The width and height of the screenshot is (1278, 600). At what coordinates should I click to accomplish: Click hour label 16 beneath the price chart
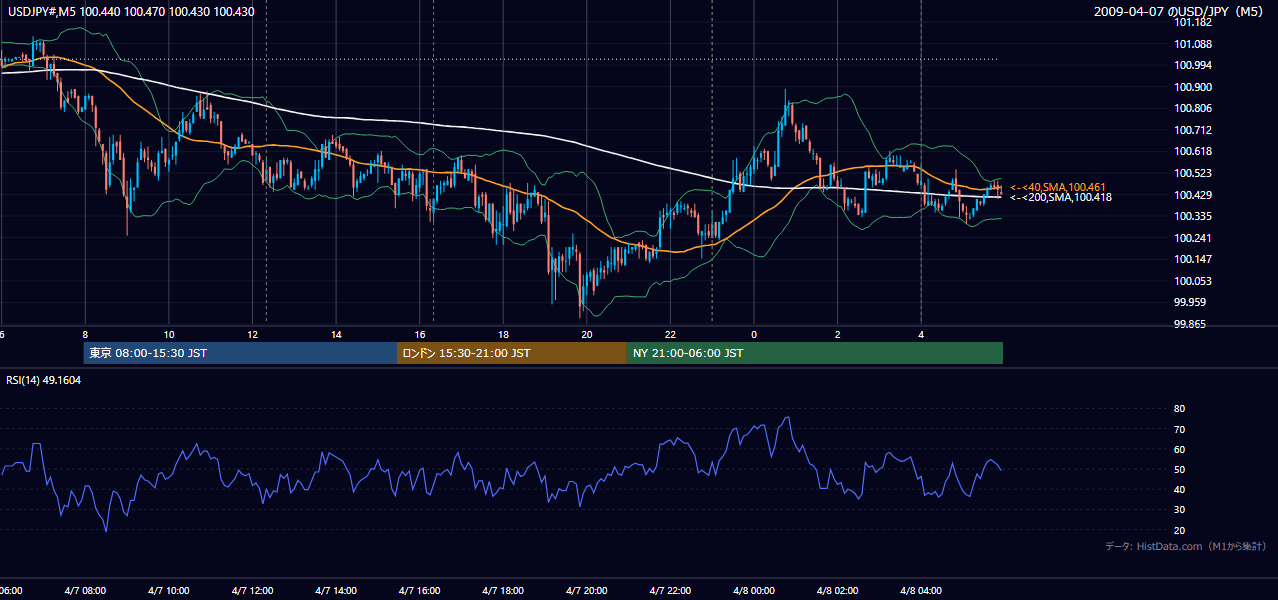tap(420, 335)
